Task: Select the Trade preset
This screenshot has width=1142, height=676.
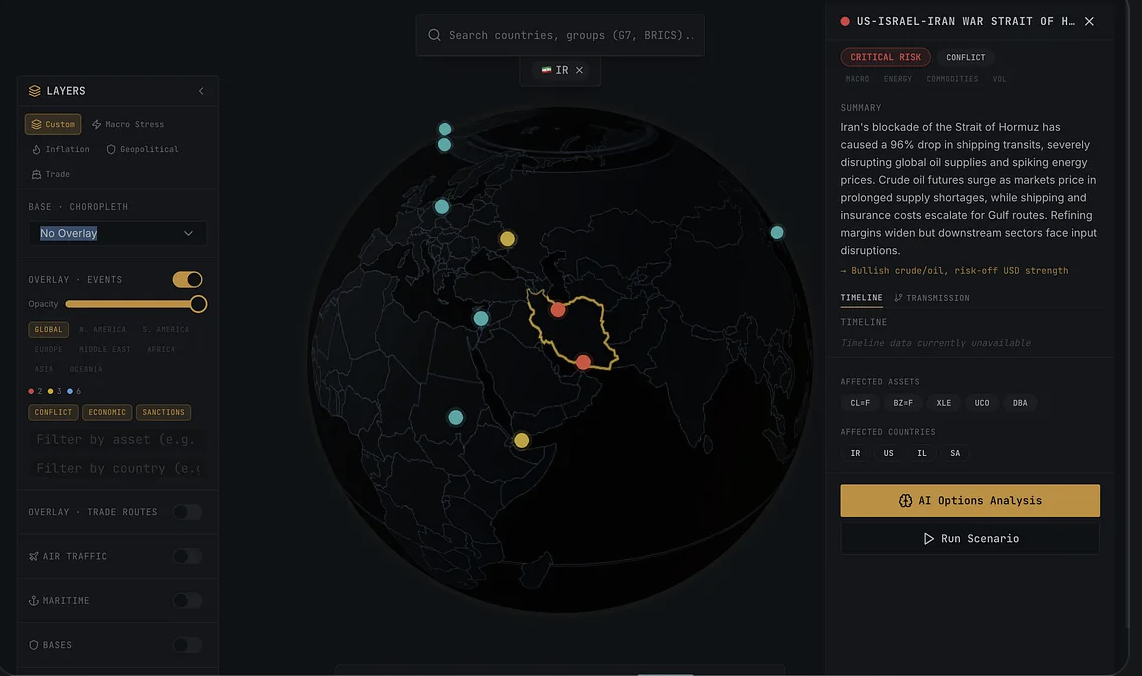Action: pyautogui.click(x=51, y=174)
